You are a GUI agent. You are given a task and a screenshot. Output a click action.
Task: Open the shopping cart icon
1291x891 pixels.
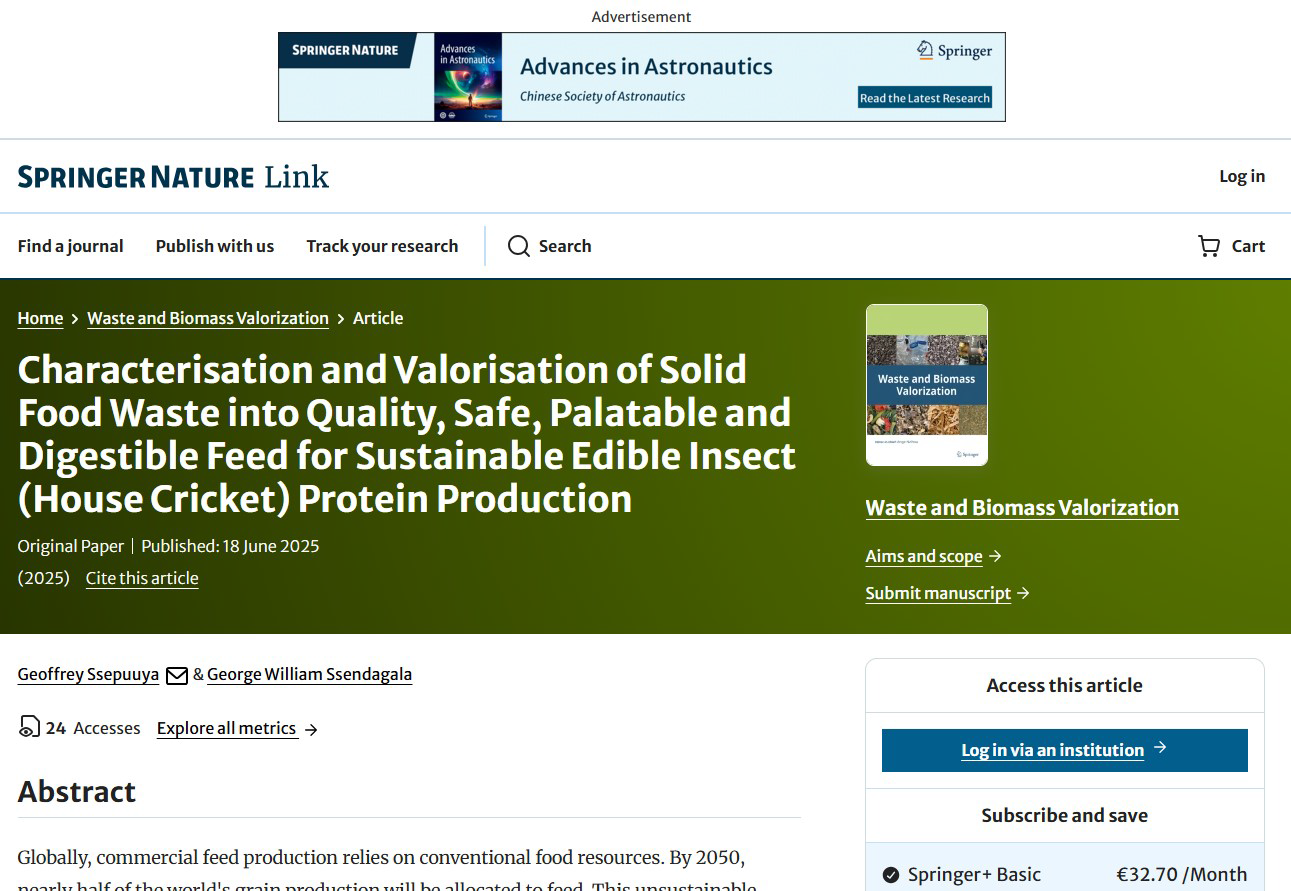(x=1209, y=246)
